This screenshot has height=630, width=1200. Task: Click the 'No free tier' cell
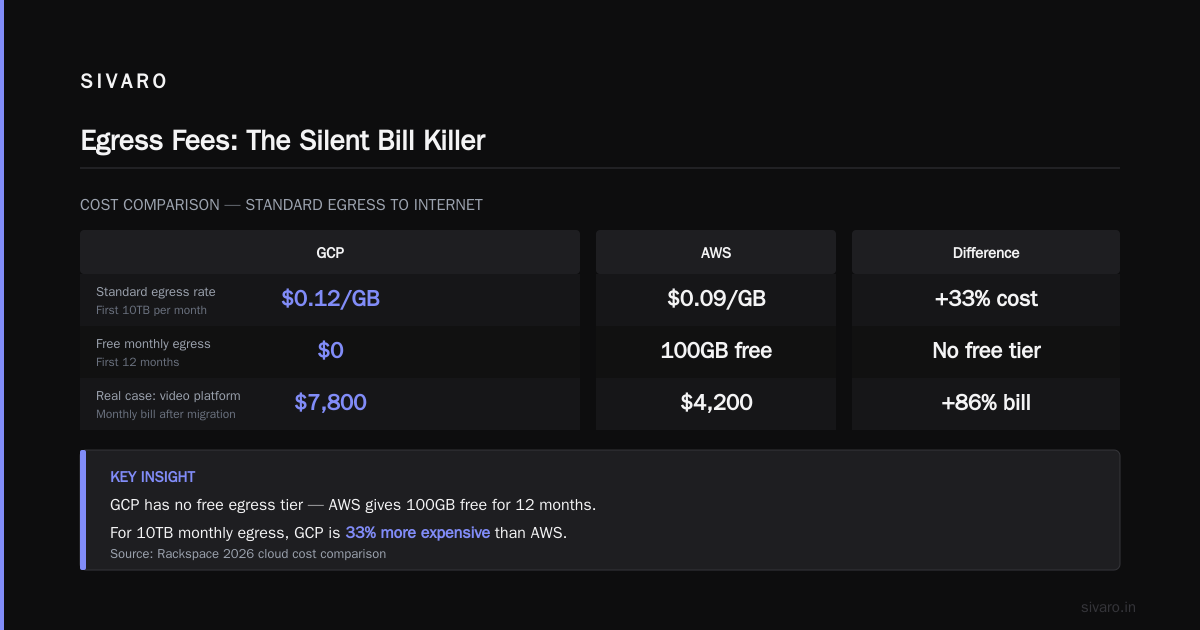986,350
